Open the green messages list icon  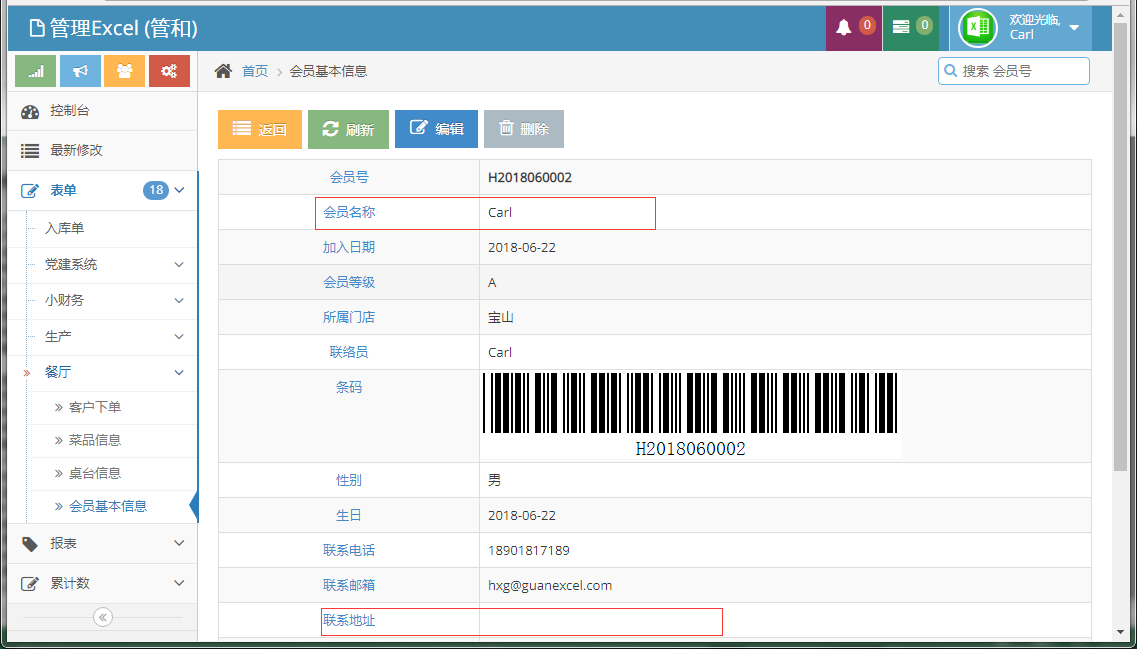(x=901, y=28)
